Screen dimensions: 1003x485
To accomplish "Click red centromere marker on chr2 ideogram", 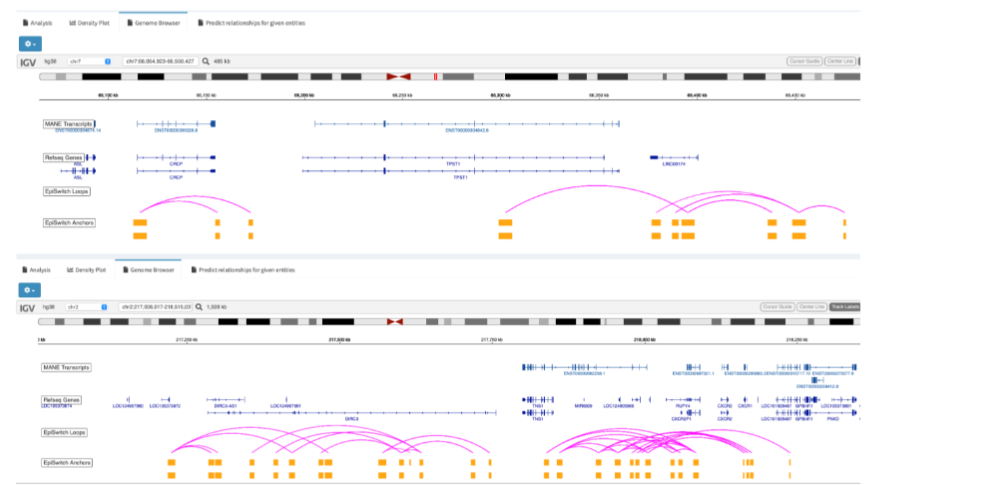I will 395,322.
